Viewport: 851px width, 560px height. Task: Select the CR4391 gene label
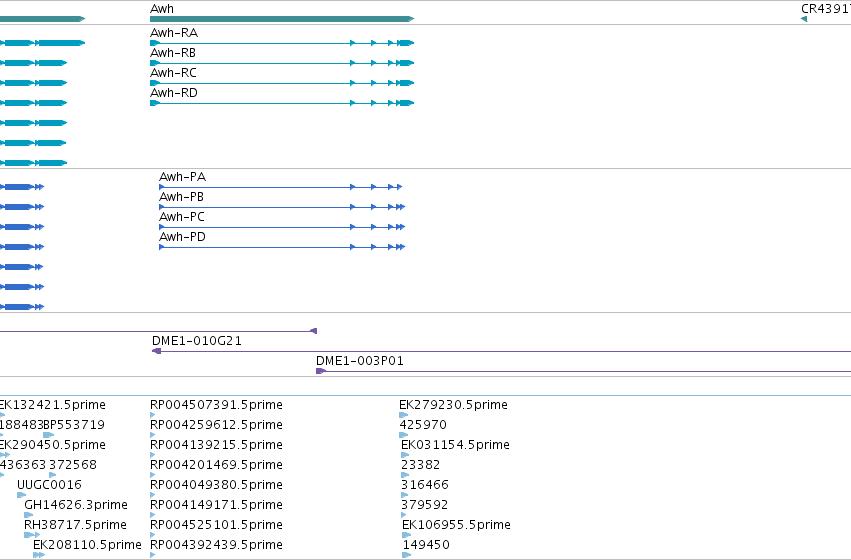point(826,9)
